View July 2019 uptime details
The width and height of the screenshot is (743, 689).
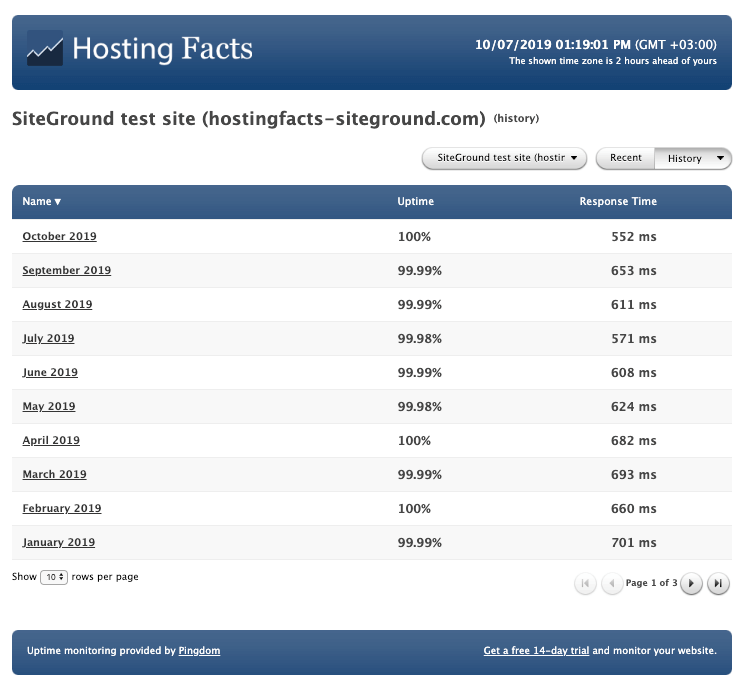pos(48,339)
